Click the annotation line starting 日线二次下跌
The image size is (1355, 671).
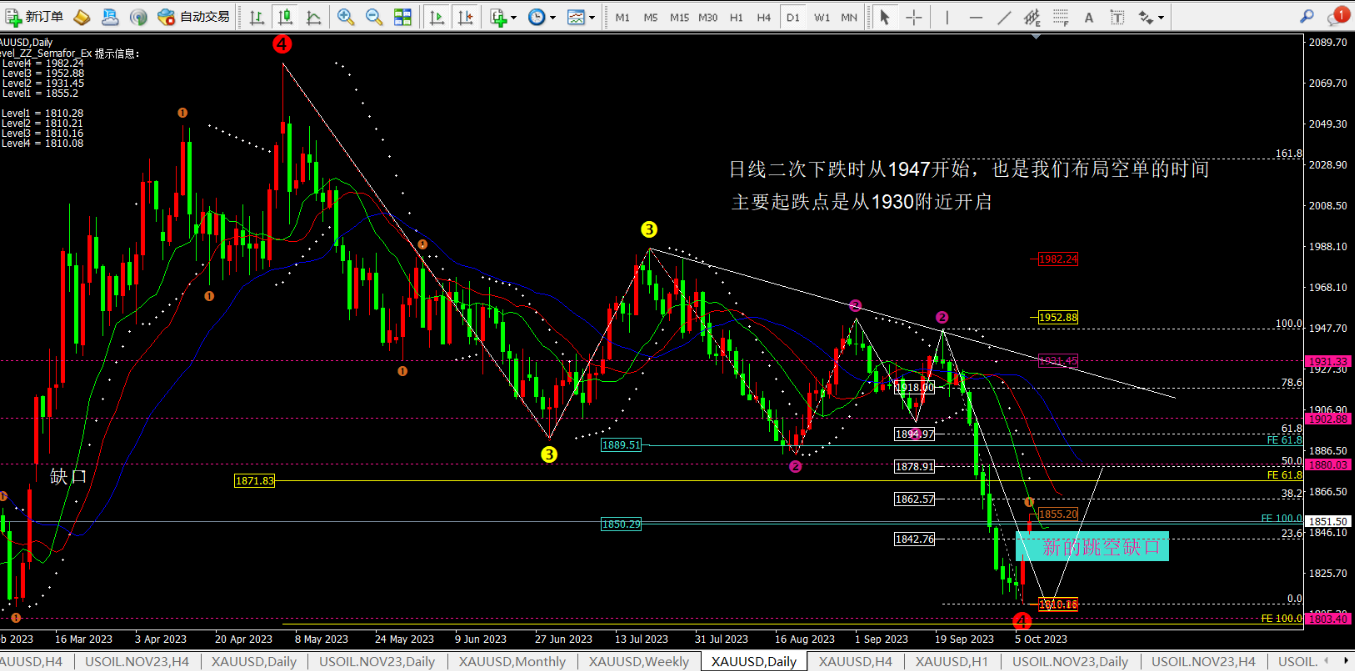pyautogui.click(x=969, y=170)
